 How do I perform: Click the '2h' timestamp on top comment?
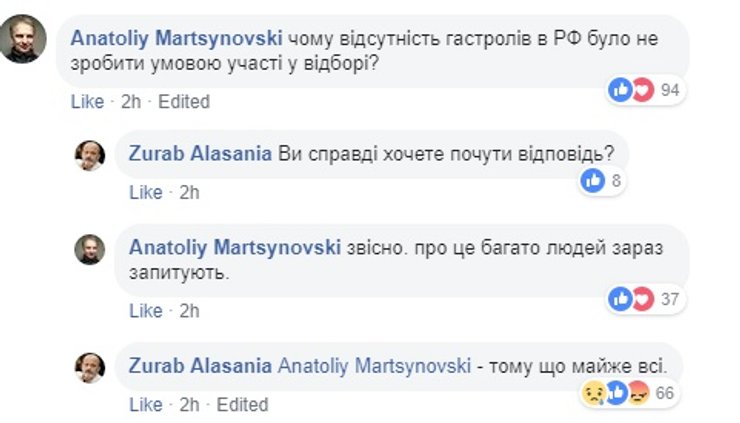pos(132,101)
